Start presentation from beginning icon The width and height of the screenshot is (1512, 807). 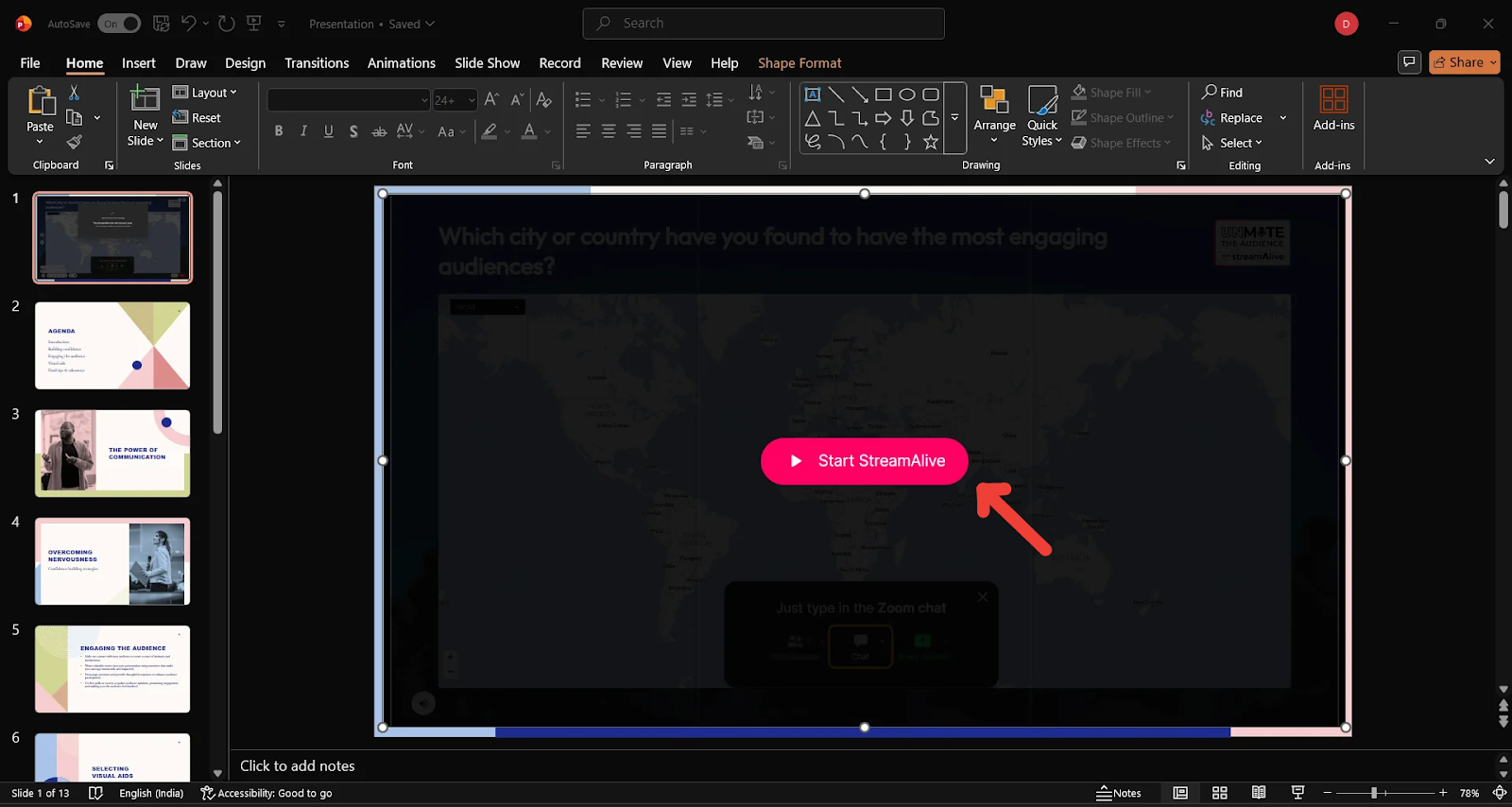pyautogui.click(x=253, y=24)
